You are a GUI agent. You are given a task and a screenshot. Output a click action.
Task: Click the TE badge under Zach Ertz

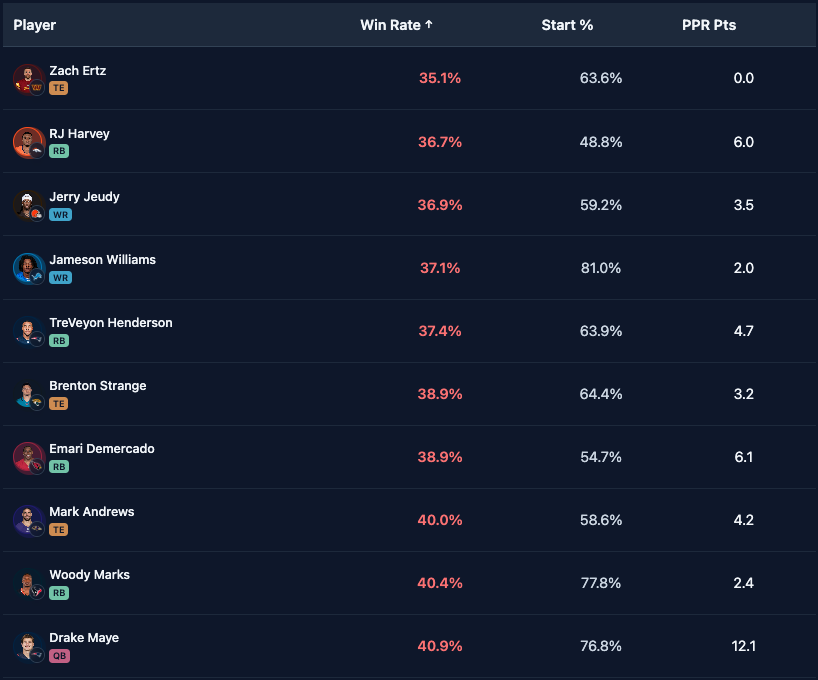click(58, 88)
